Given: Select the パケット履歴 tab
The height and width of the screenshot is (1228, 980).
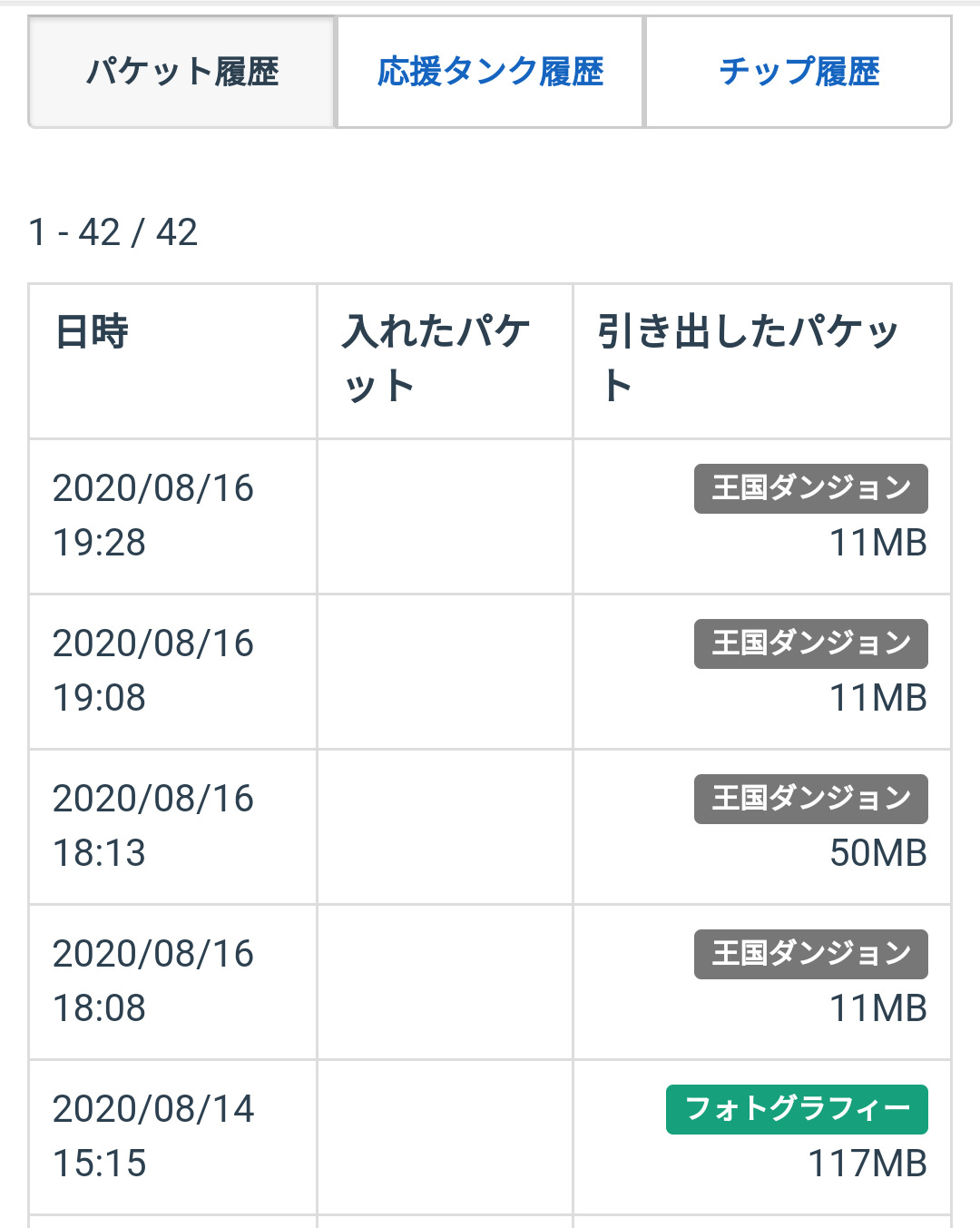Looking at the screenshot, I should tap(182, 72).
